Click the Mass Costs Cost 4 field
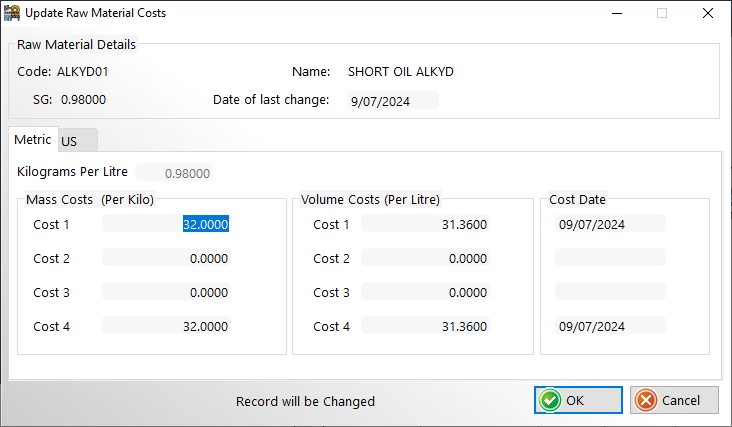The image size is (732, 427). pos(166,326)
